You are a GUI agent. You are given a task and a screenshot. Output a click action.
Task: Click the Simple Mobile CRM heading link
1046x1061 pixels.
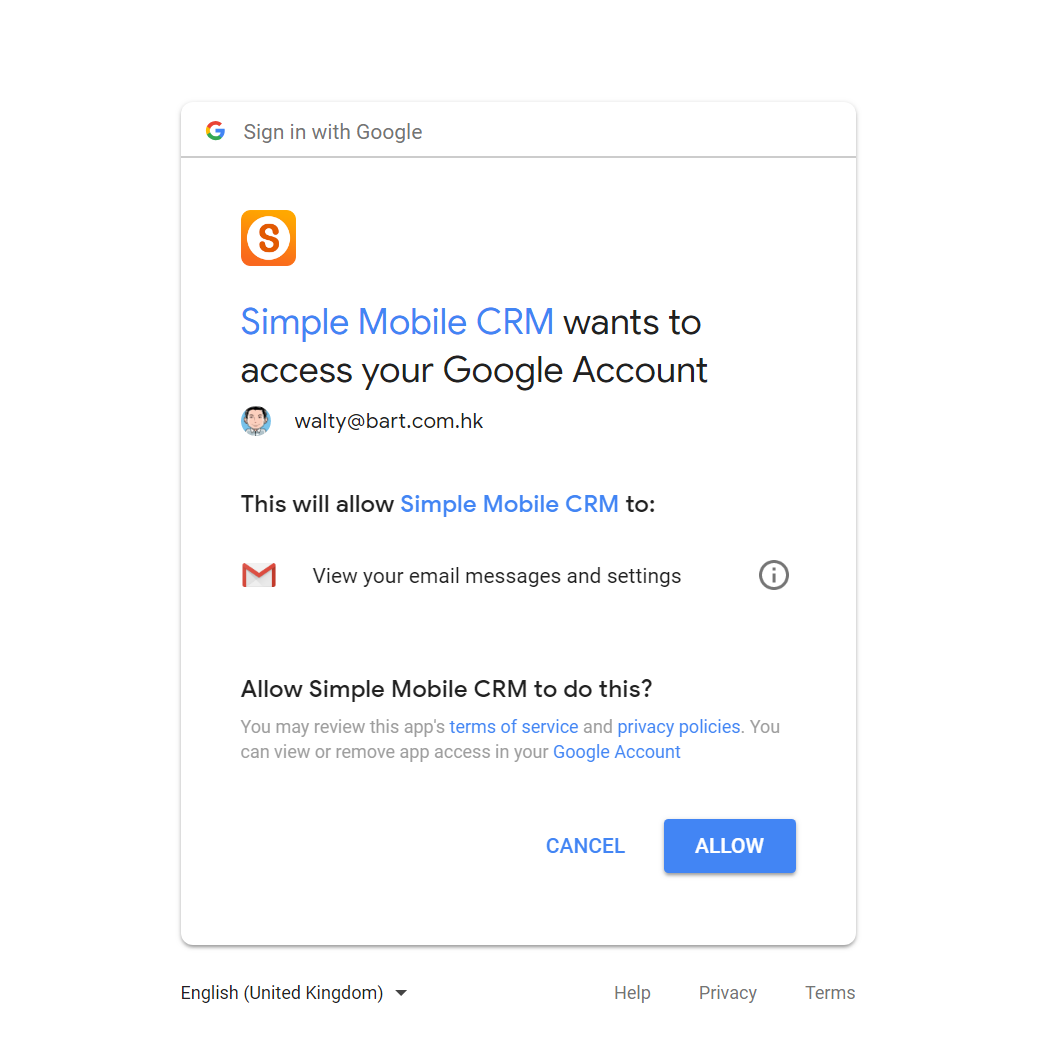[x=397, y=321]
